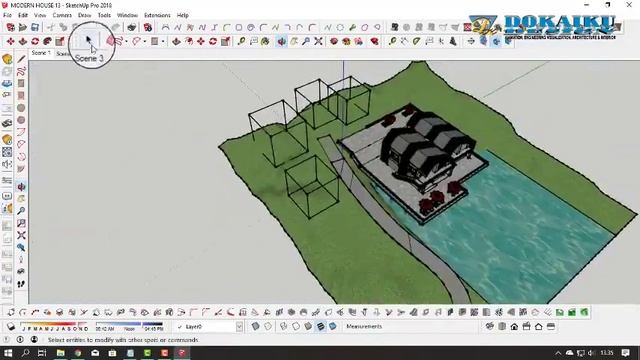
Task: Open the Extensions menu
Action: coord(157,15)
